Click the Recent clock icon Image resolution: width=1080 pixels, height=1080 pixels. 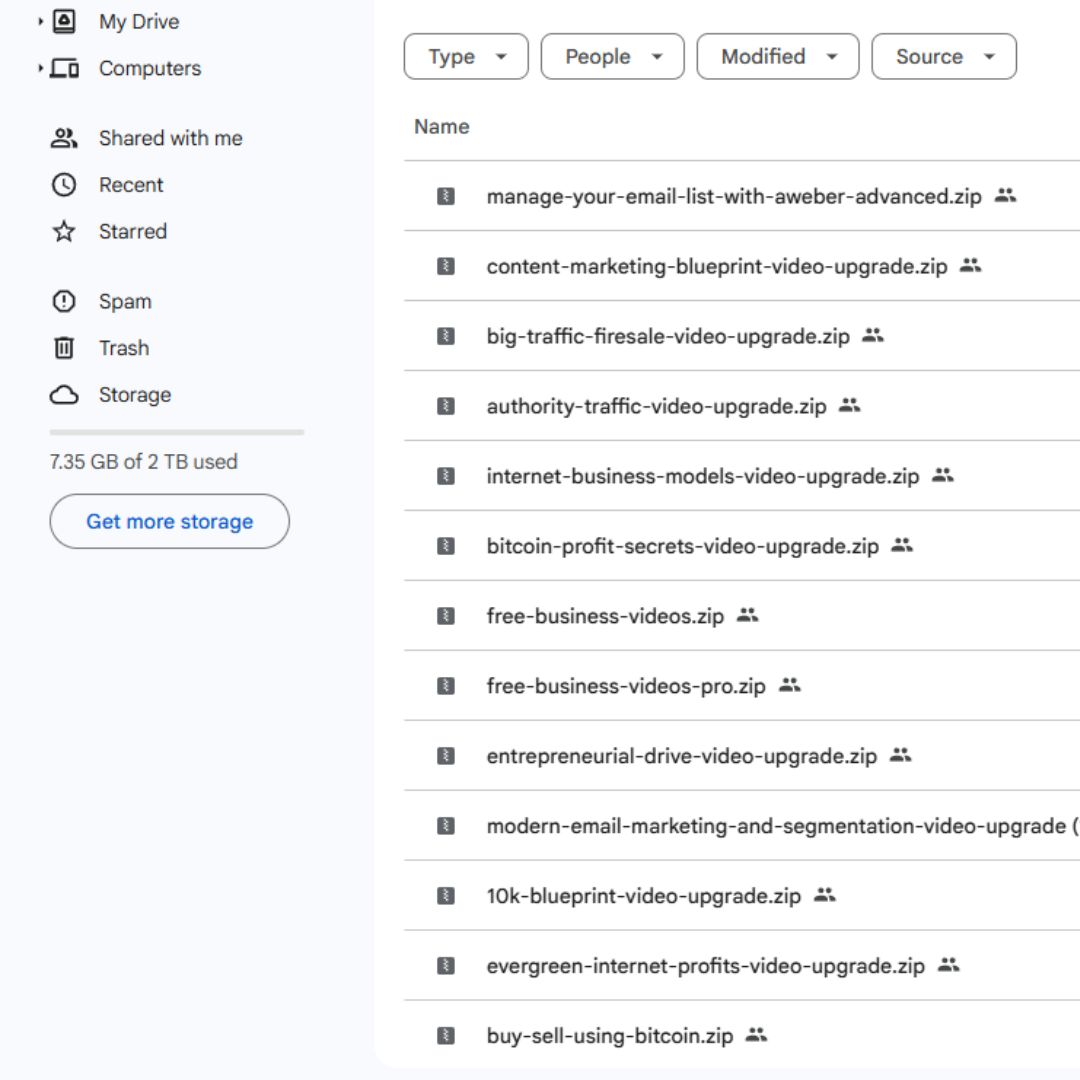click(x=64, y=185)
